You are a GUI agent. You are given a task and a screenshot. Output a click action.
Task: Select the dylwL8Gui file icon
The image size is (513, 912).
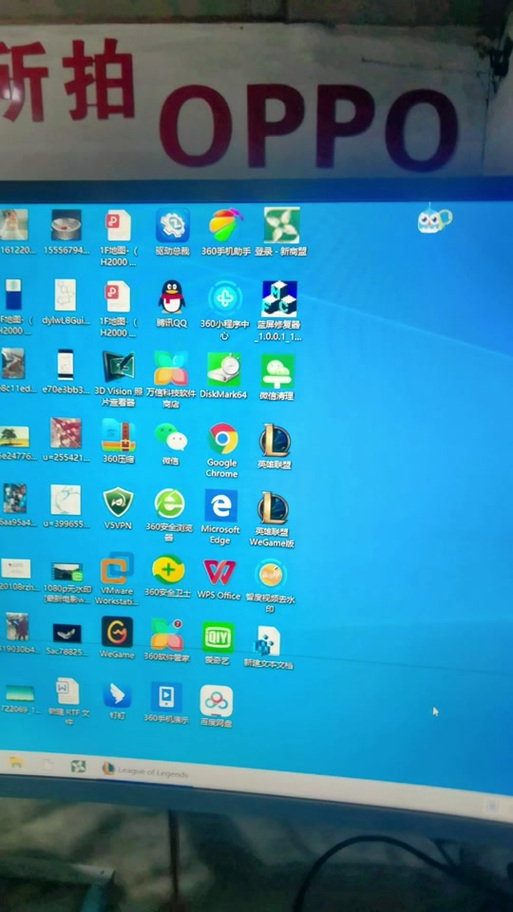[66, 301]
